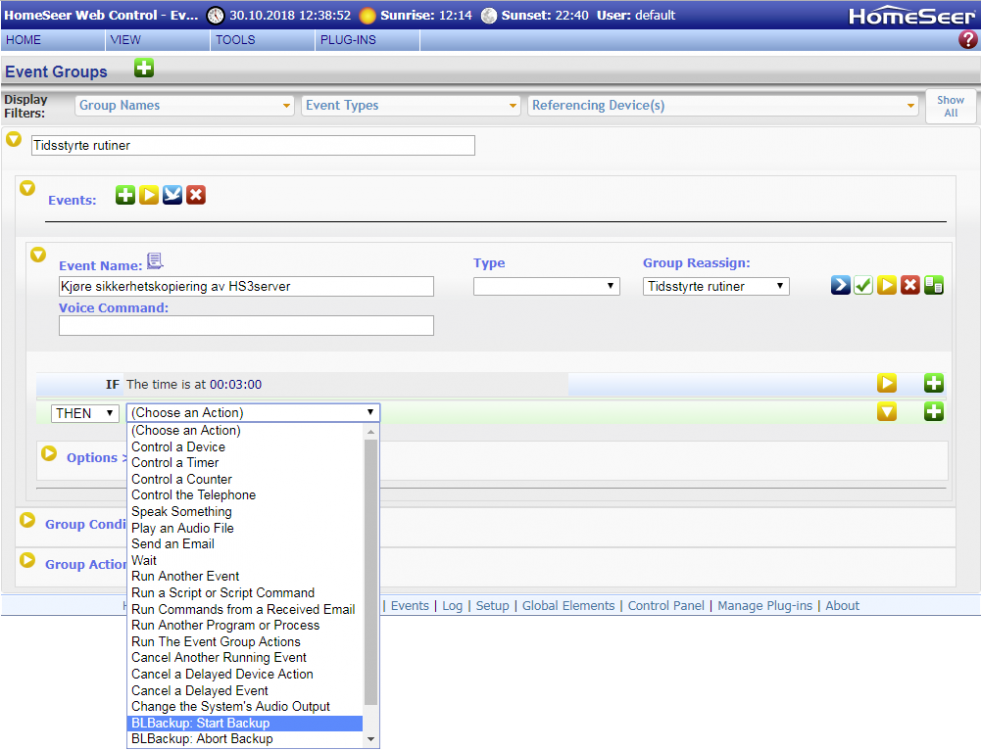The image size is (981, 750).
Task: Open the help question mark icon
Action: click(x=967, y=40)
